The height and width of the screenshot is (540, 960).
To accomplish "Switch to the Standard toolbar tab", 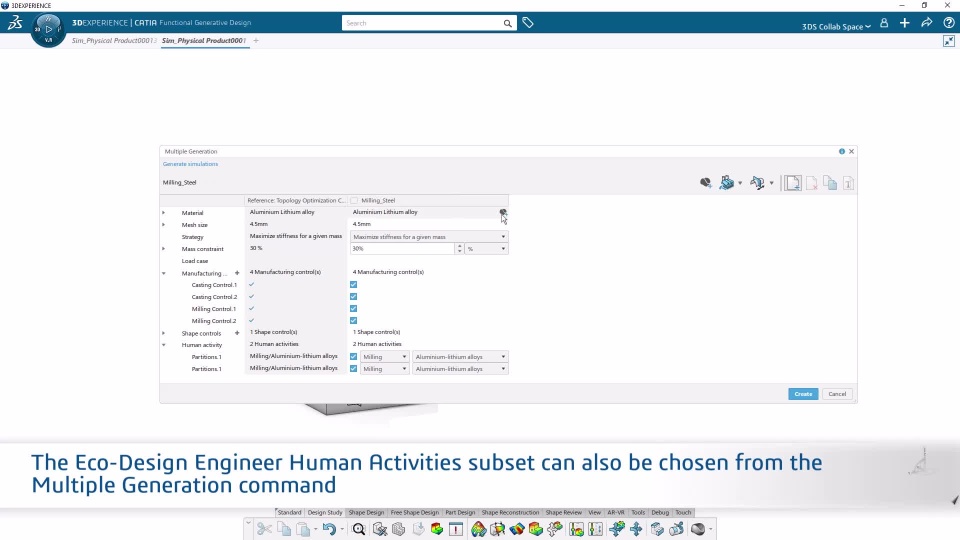I will click(x=289, y=512).
